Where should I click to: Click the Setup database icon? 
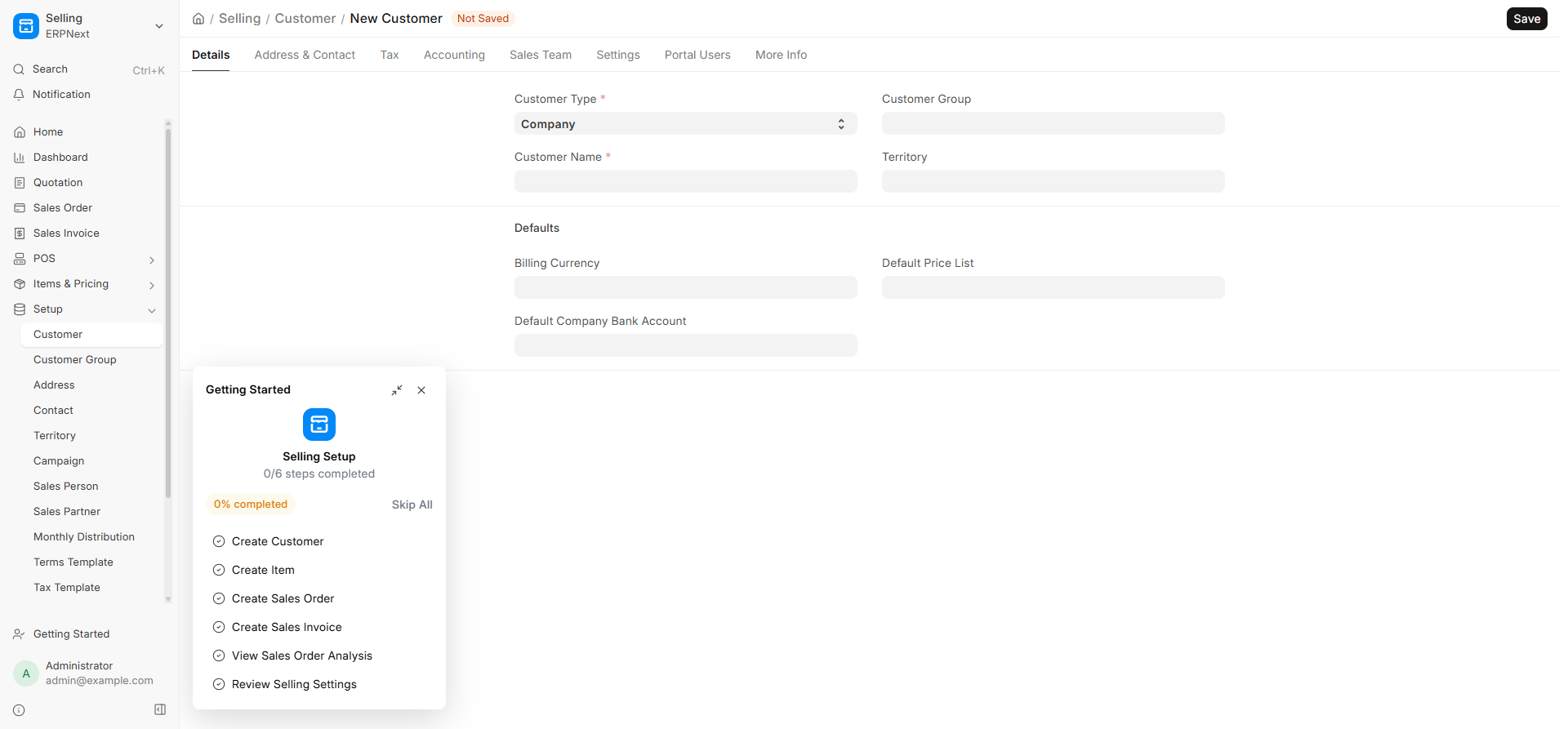(20, 309)
